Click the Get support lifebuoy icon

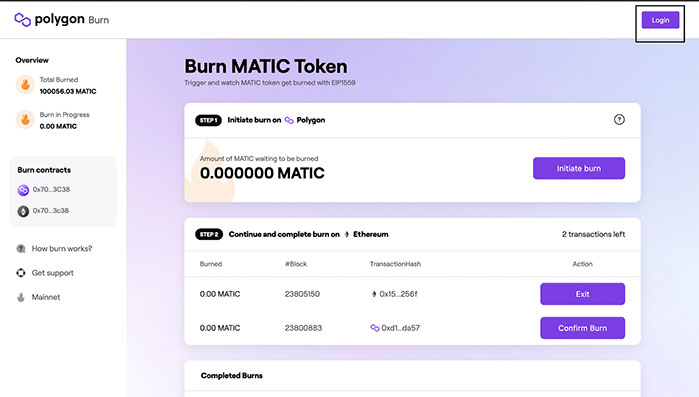(21, 273)
